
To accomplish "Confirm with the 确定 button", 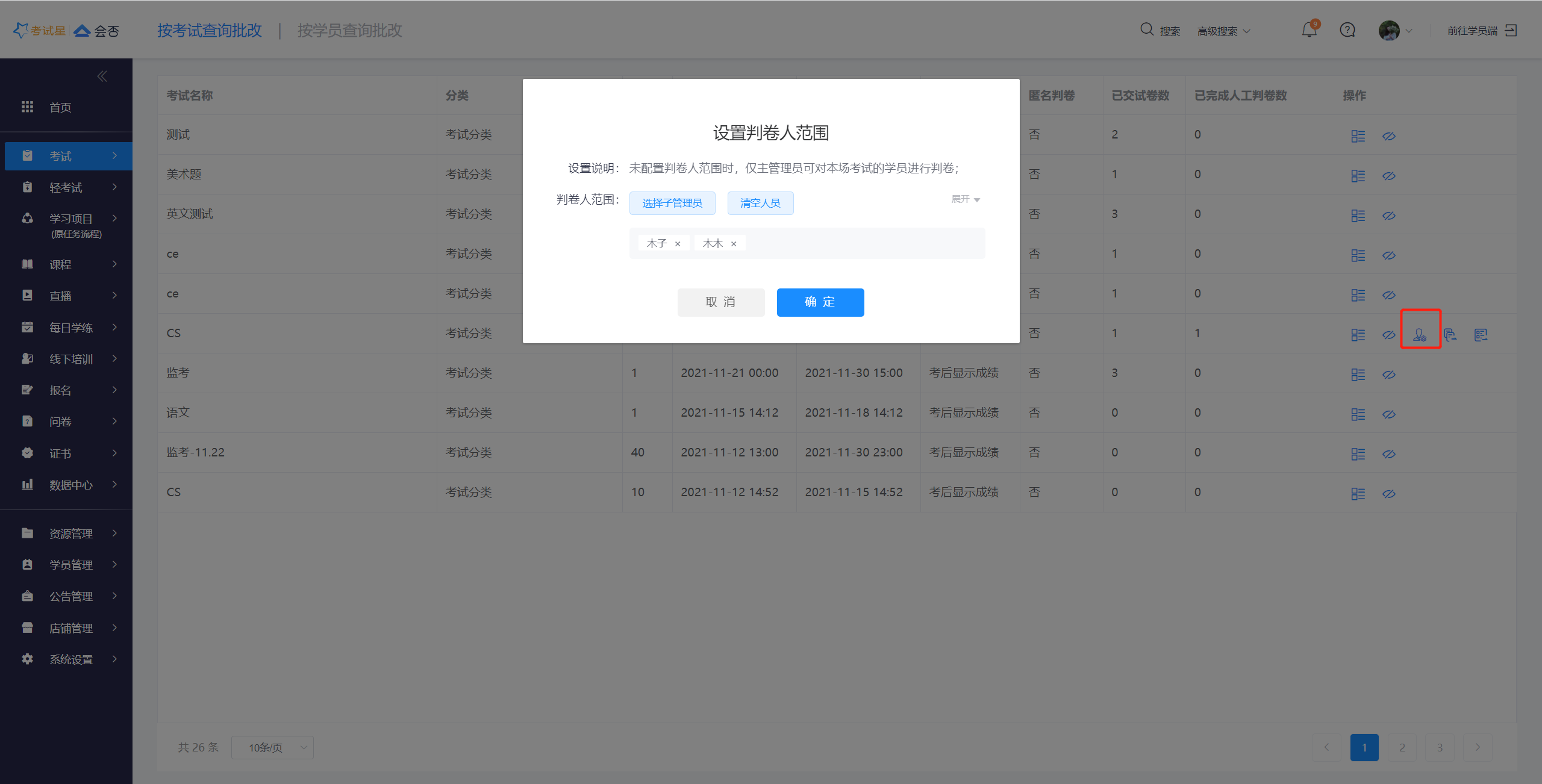I will pos(820,302).
